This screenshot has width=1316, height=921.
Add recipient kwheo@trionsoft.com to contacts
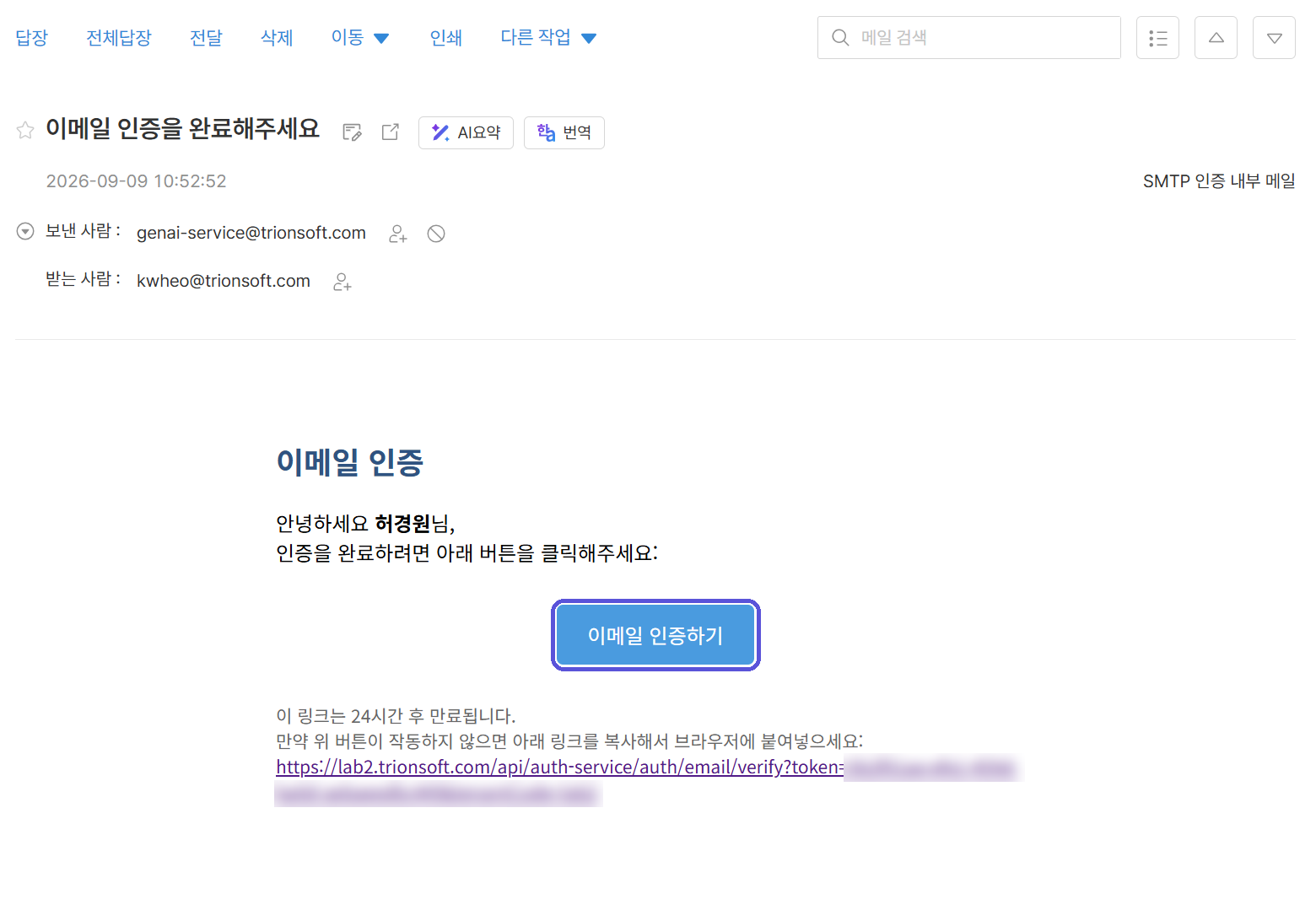[x=342, y=282]
